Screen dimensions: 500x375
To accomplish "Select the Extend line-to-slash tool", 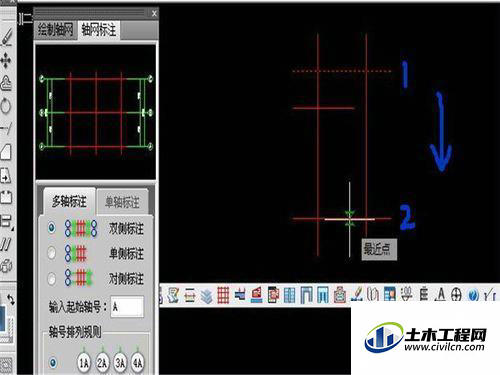I will [6, 129].
